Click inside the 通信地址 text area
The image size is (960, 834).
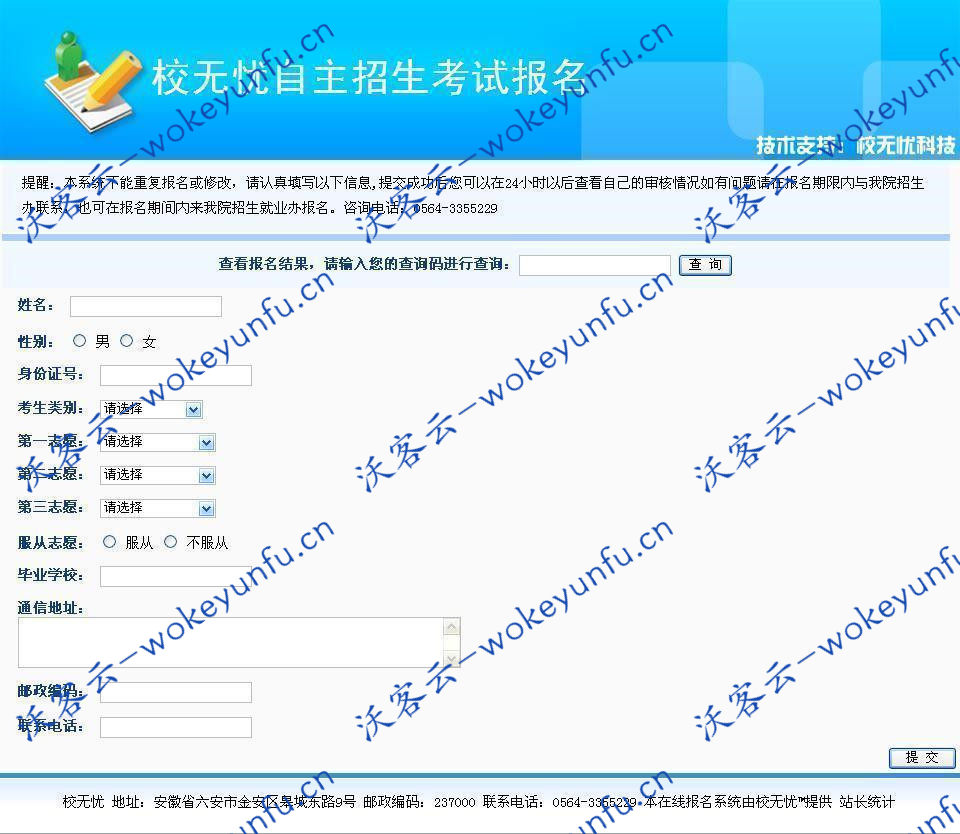(x=231, y=642)
